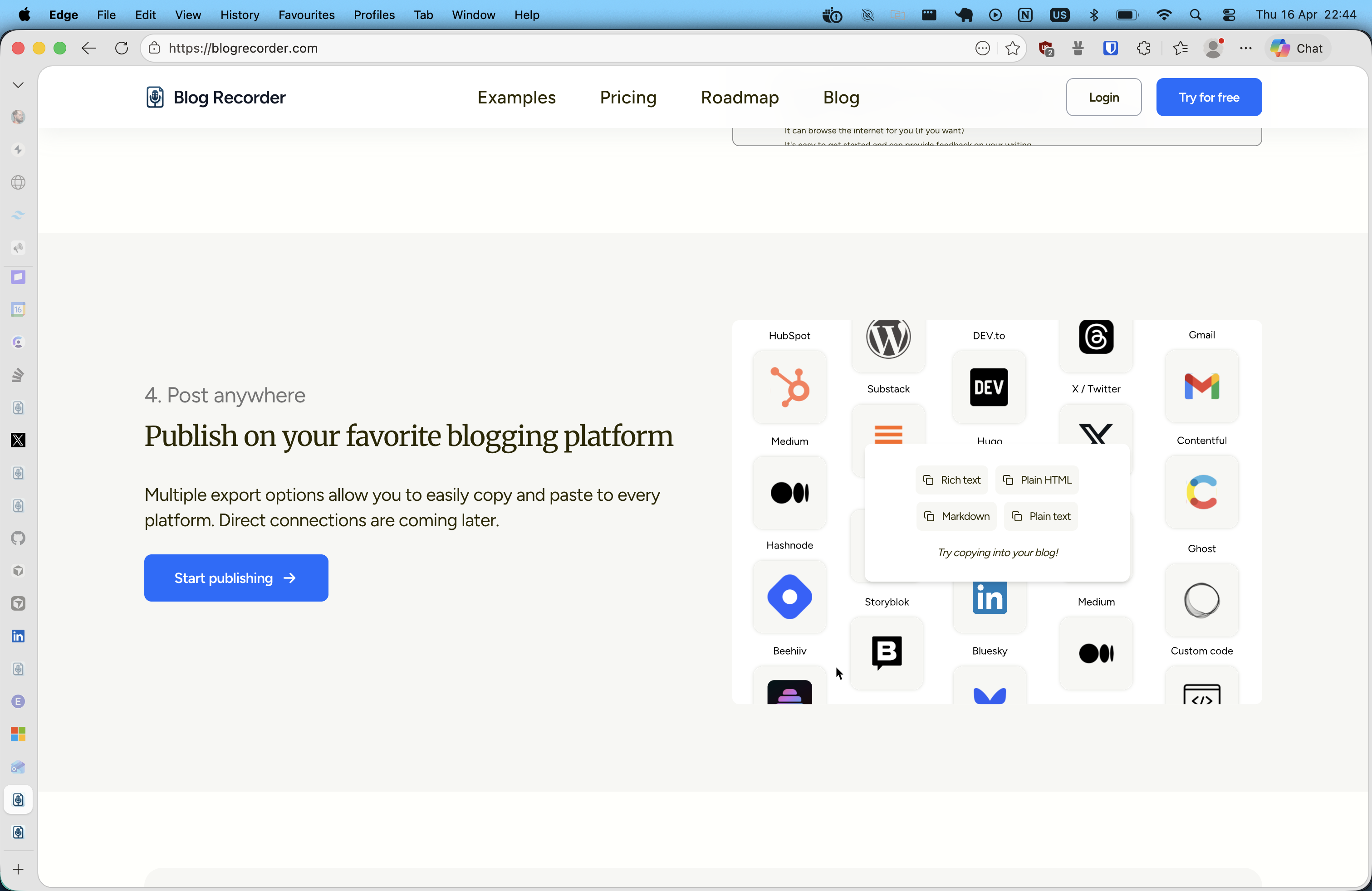Collapse the vertical tabs sidebar chevron
1372x891 pixels.
18,84
